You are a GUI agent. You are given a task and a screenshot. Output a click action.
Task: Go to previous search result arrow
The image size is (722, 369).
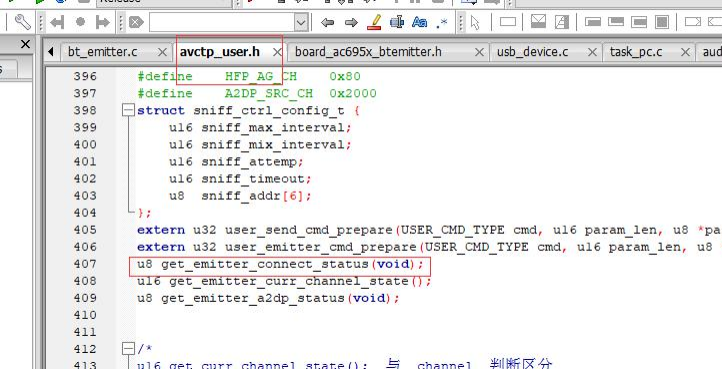pos(327,22)
